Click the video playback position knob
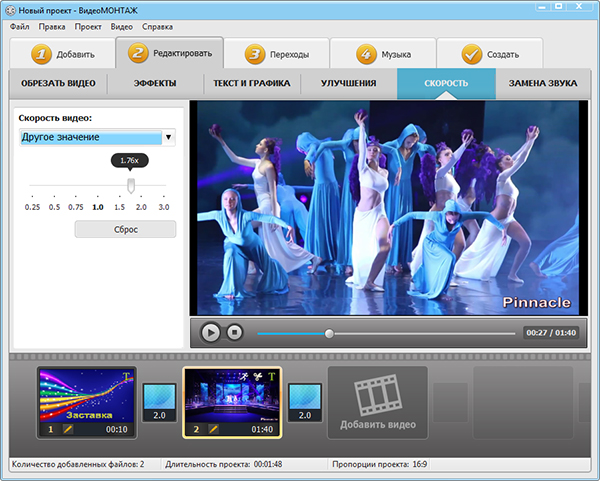 click(x=329, y=334)
